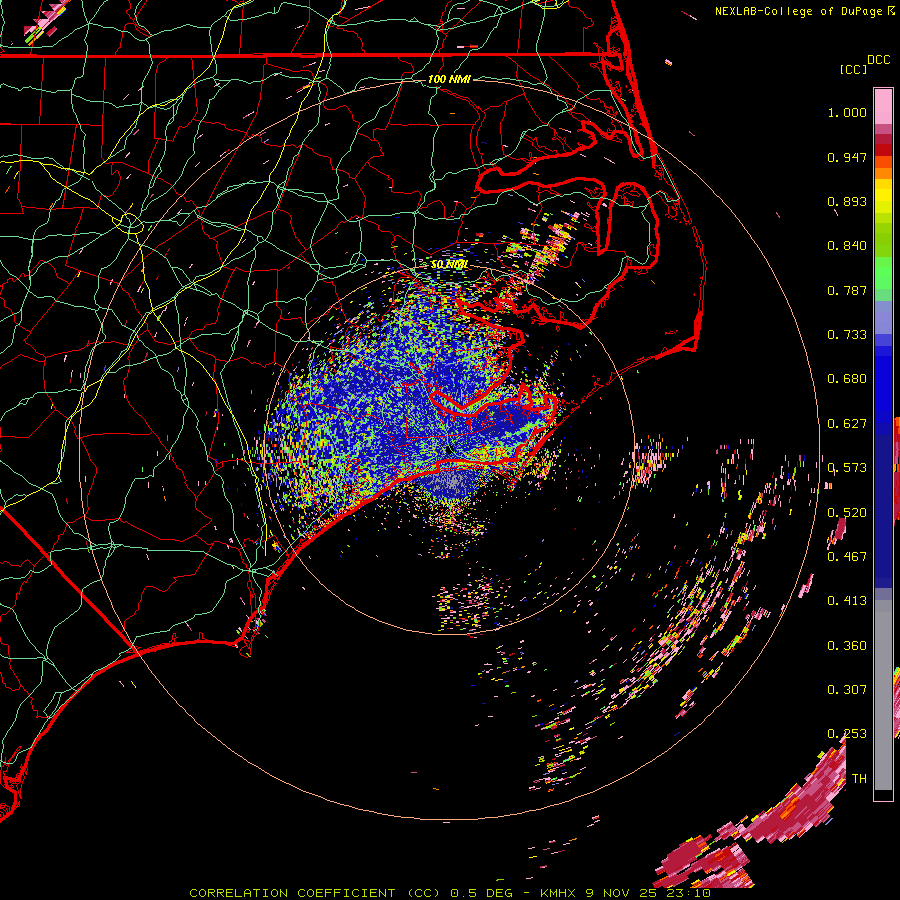This screenshot has height=900, width=900.
Task: Select the 0.573 scale value
Action: click(x=847, y=468)
